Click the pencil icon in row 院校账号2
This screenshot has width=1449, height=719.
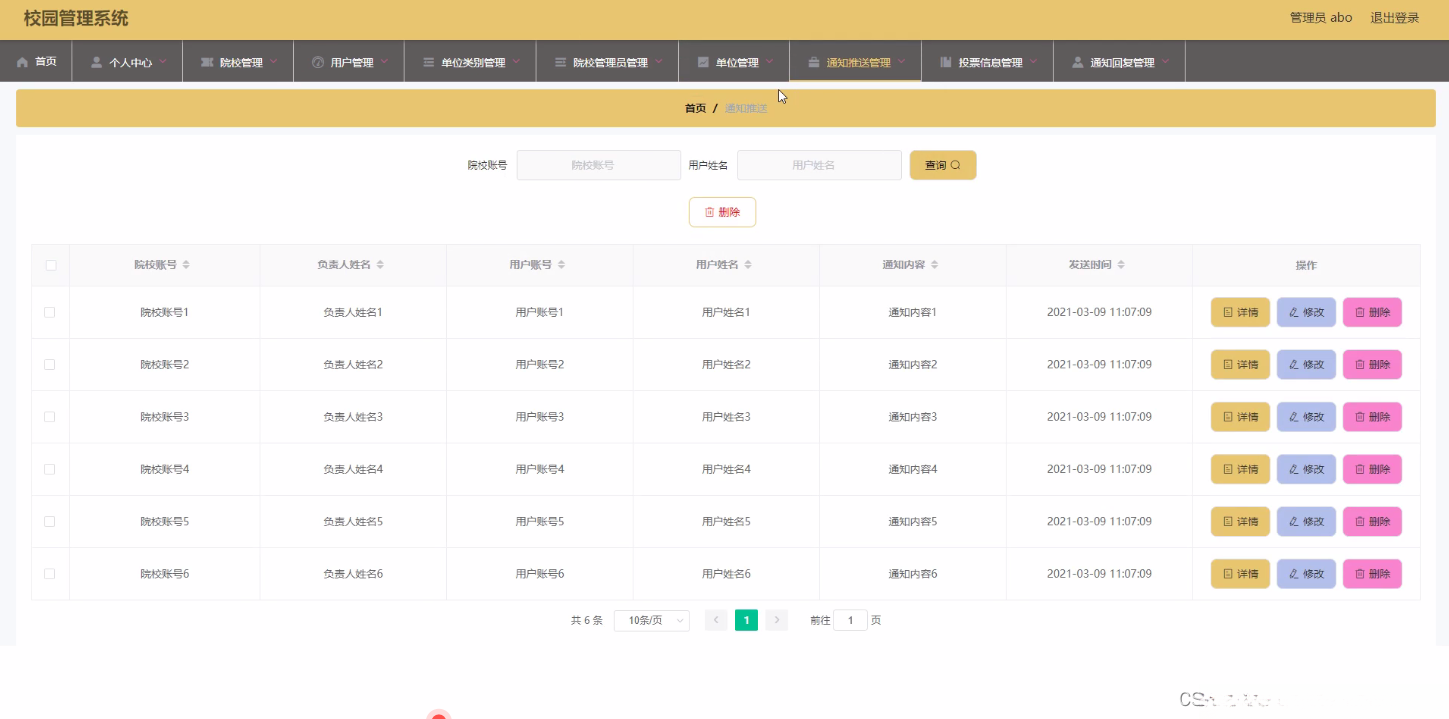1294,365
